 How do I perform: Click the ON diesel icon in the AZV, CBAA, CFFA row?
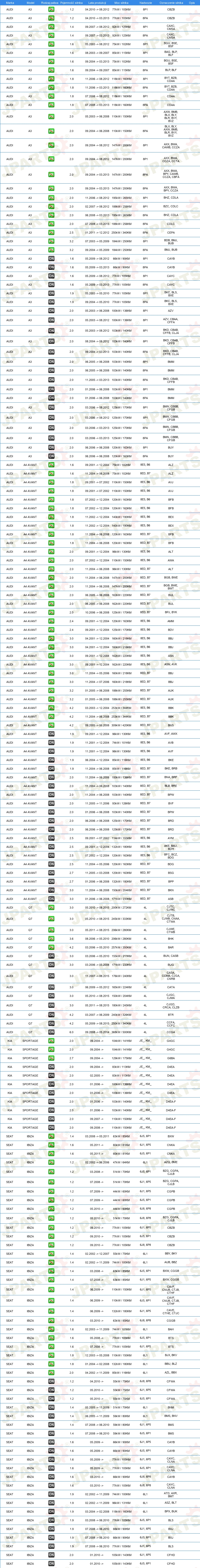(51, 320)
